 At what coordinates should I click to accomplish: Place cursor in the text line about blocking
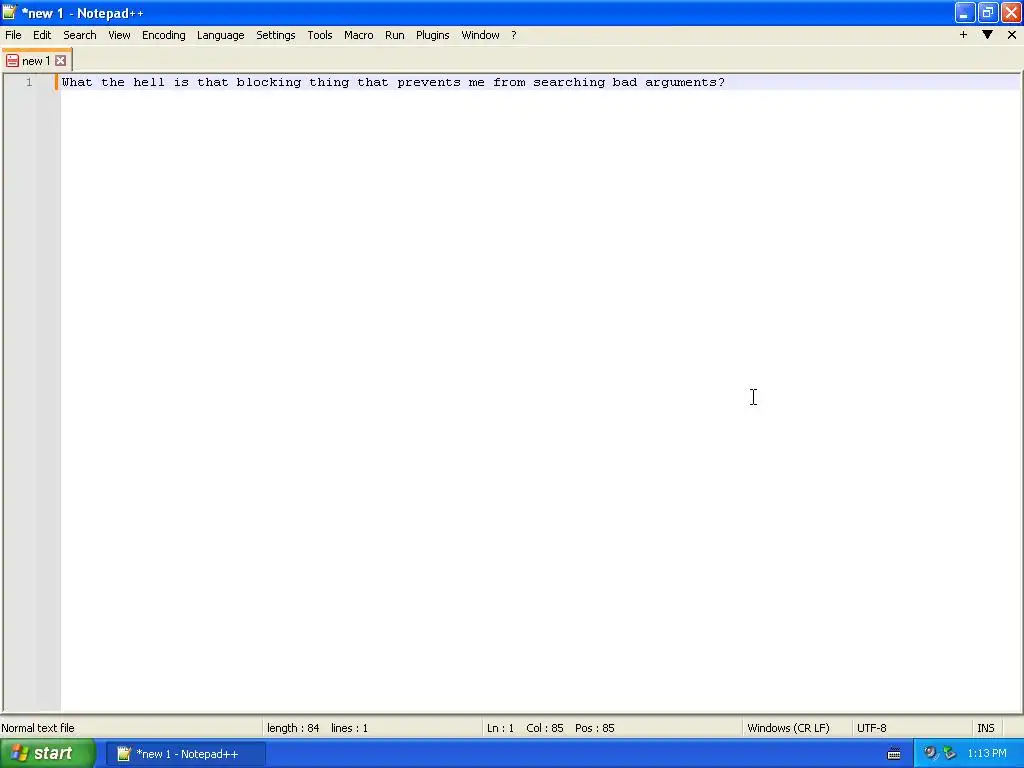(393, 82)
